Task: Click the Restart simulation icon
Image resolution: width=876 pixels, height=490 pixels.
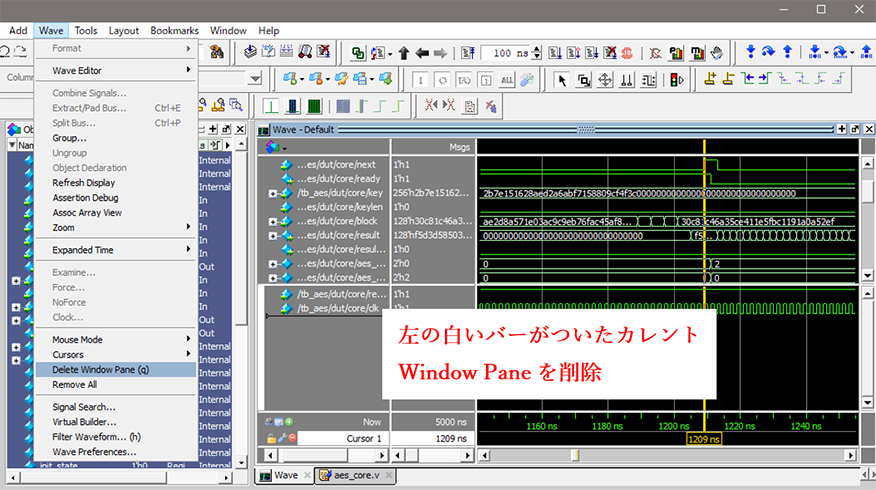Action: tap(464, 52)
